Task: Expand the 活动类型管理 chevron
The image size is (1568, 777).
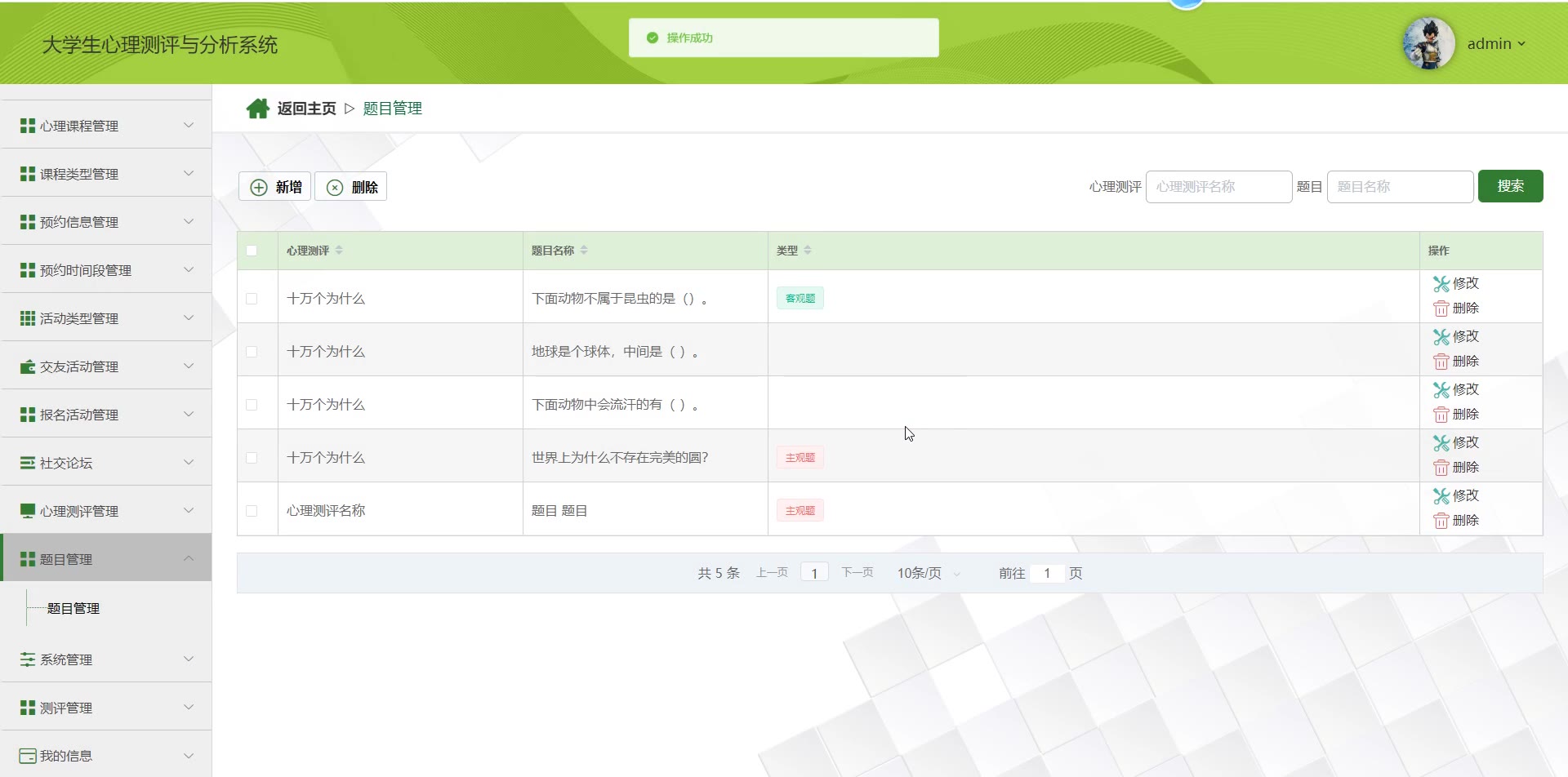Action: pyautogui.click(x=189, y=317)
